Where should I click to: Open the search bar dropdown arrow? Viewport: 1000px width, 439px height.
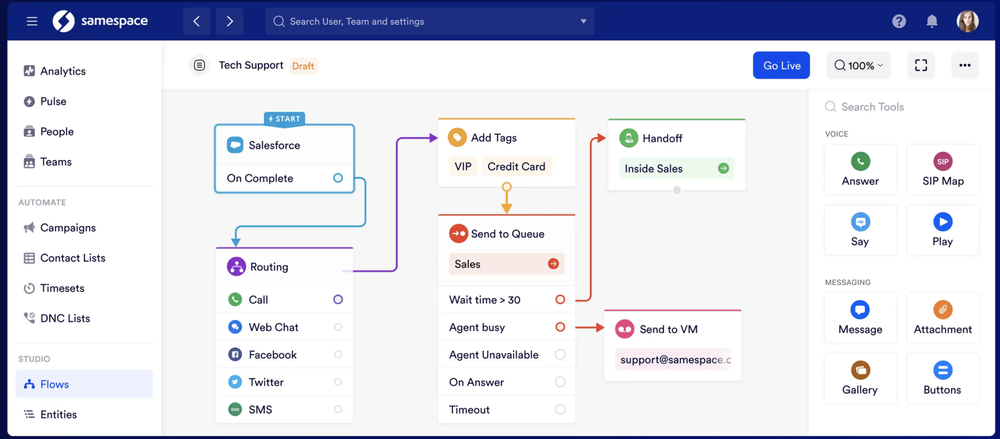583,21
